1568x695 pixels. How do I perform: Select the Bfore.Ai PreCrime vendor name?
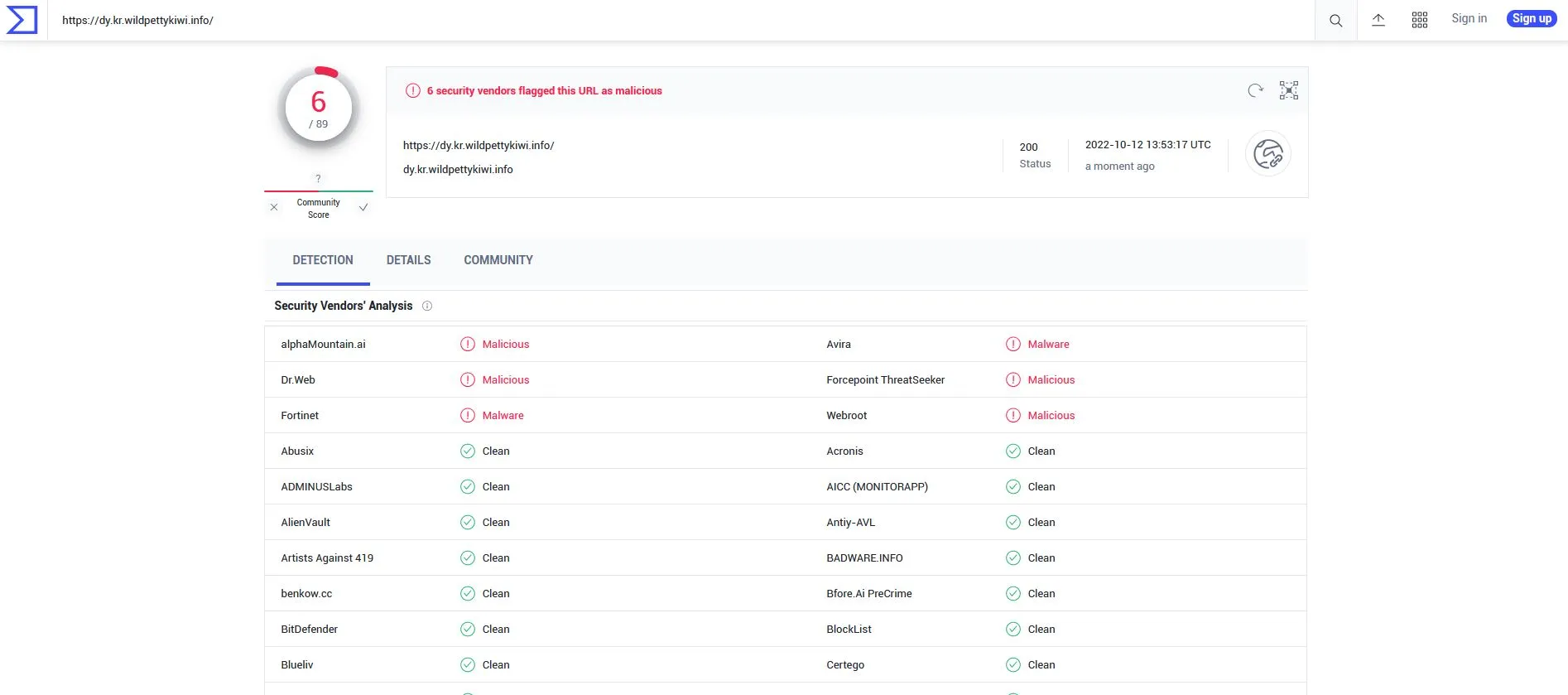(869, 593)
